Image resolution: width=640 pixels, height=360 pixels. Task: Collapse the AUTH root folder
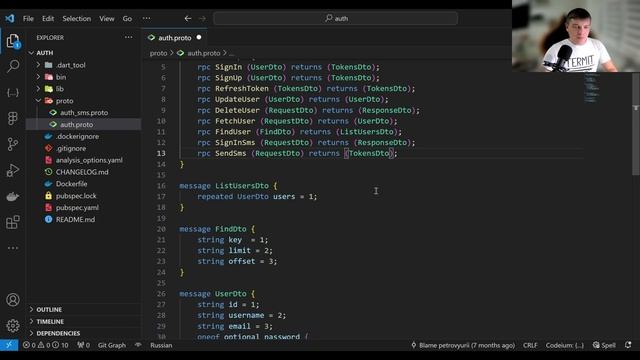45,53
